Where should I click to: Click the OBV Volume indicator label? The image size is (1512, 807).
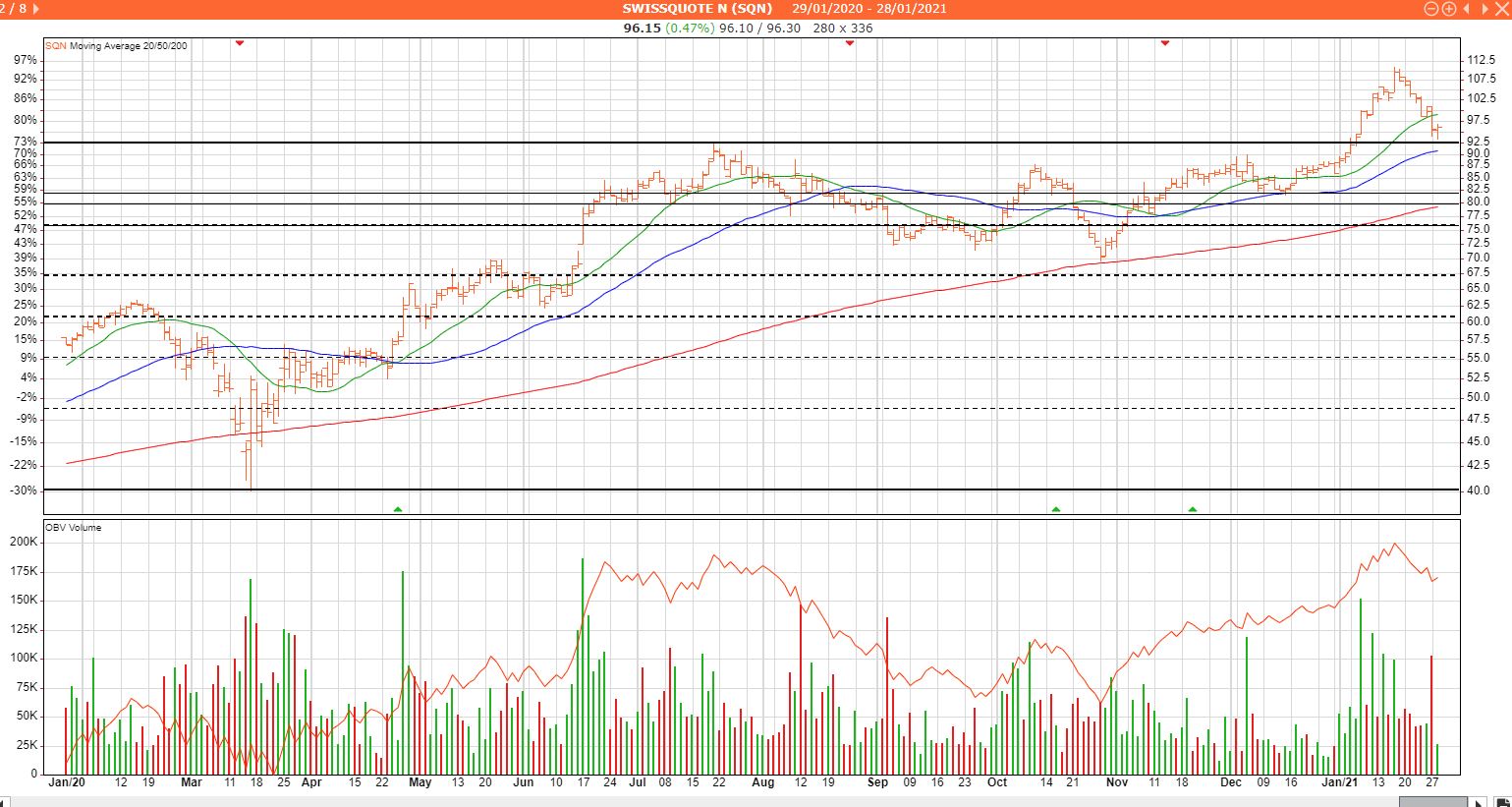pos(74,528)
